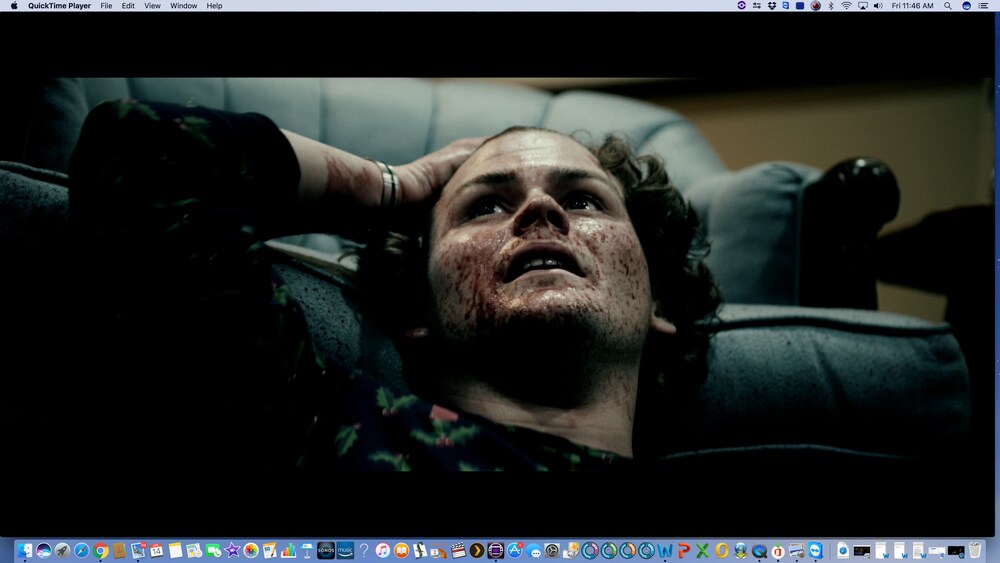Open Safari compass icon in Dock
This screenshot has width=1000, height=563.
(x=82, y=550)
